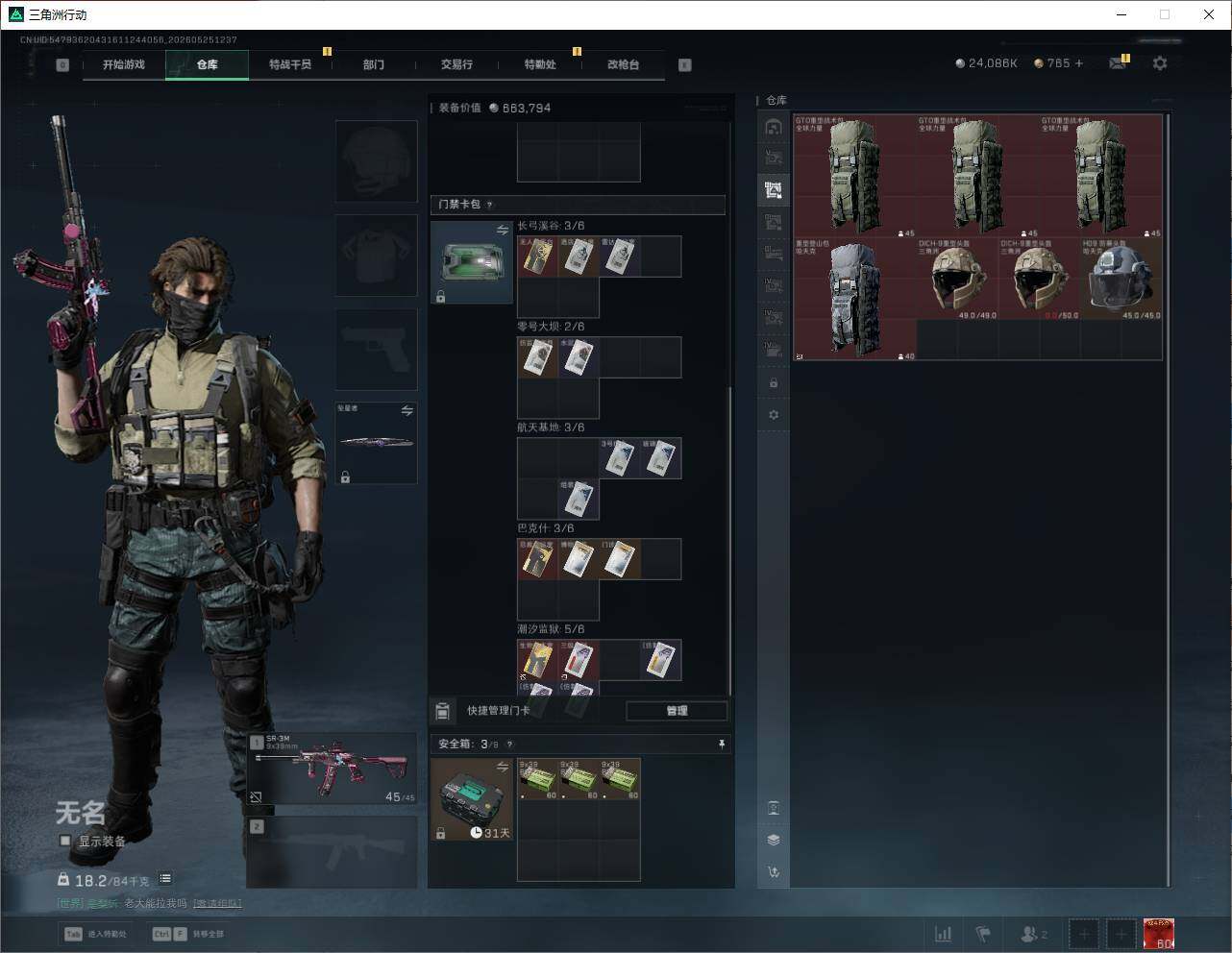
Task: Select the main stash icon atop the sidebar
Action: point(774,127)
